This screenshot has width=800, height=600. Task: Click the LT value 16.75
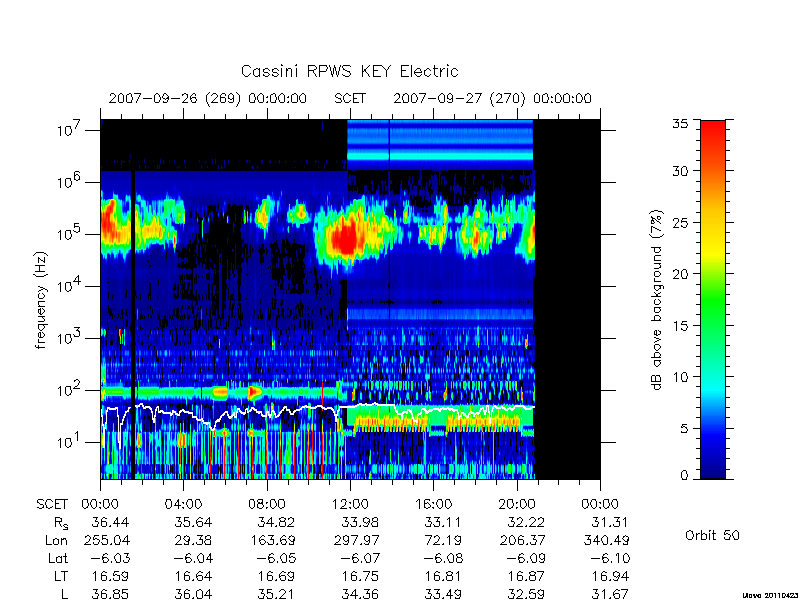(x=360, y=576)
